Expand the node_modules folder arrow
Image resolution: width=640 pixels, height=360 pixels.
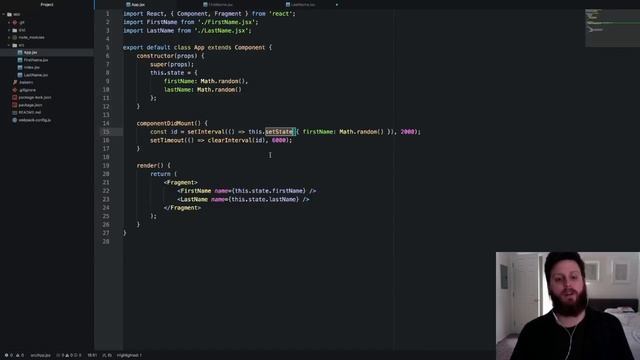click(9, 37)
